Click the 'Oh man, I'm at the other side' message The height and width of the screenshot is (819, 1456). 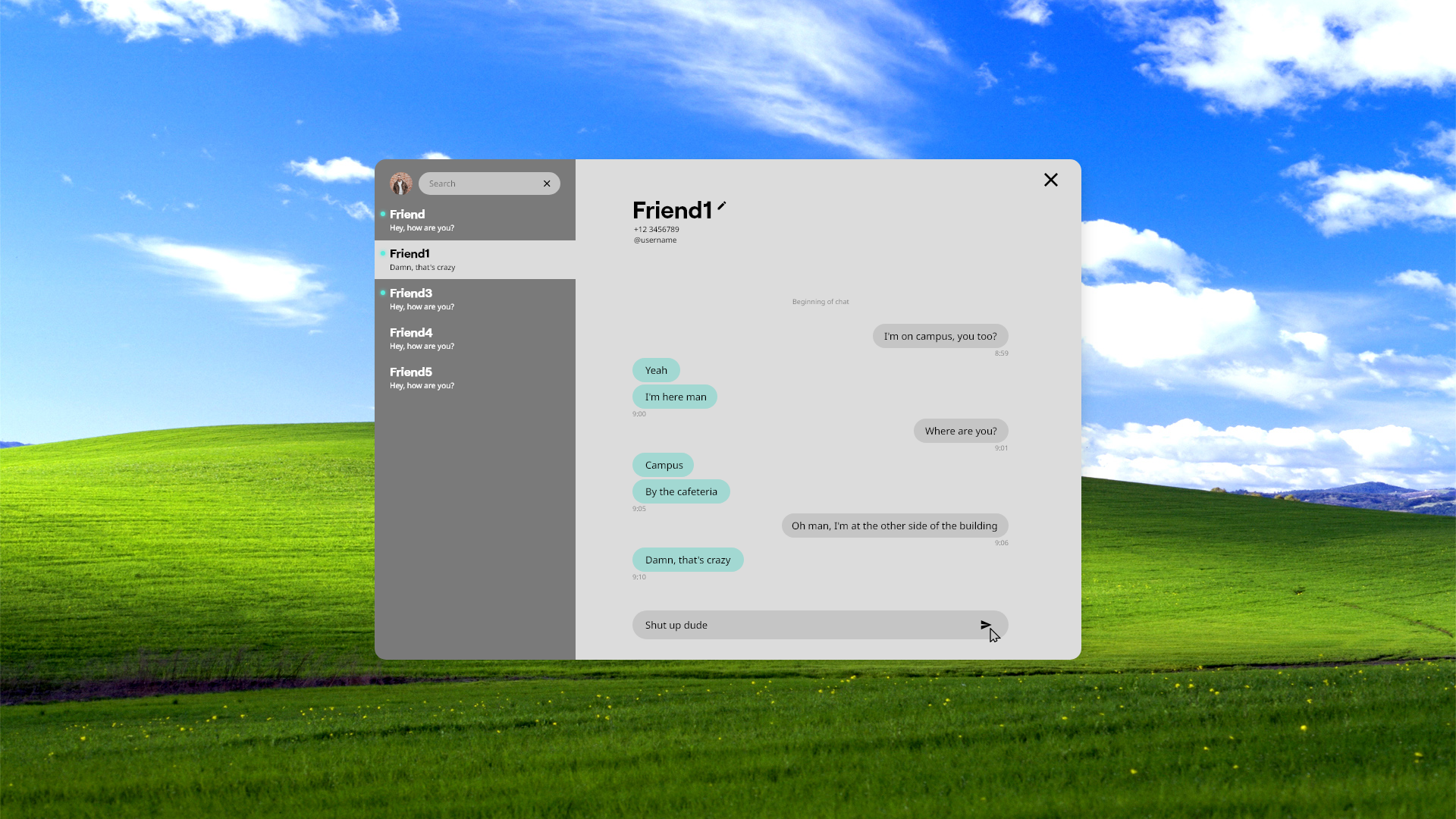point(894,526)
